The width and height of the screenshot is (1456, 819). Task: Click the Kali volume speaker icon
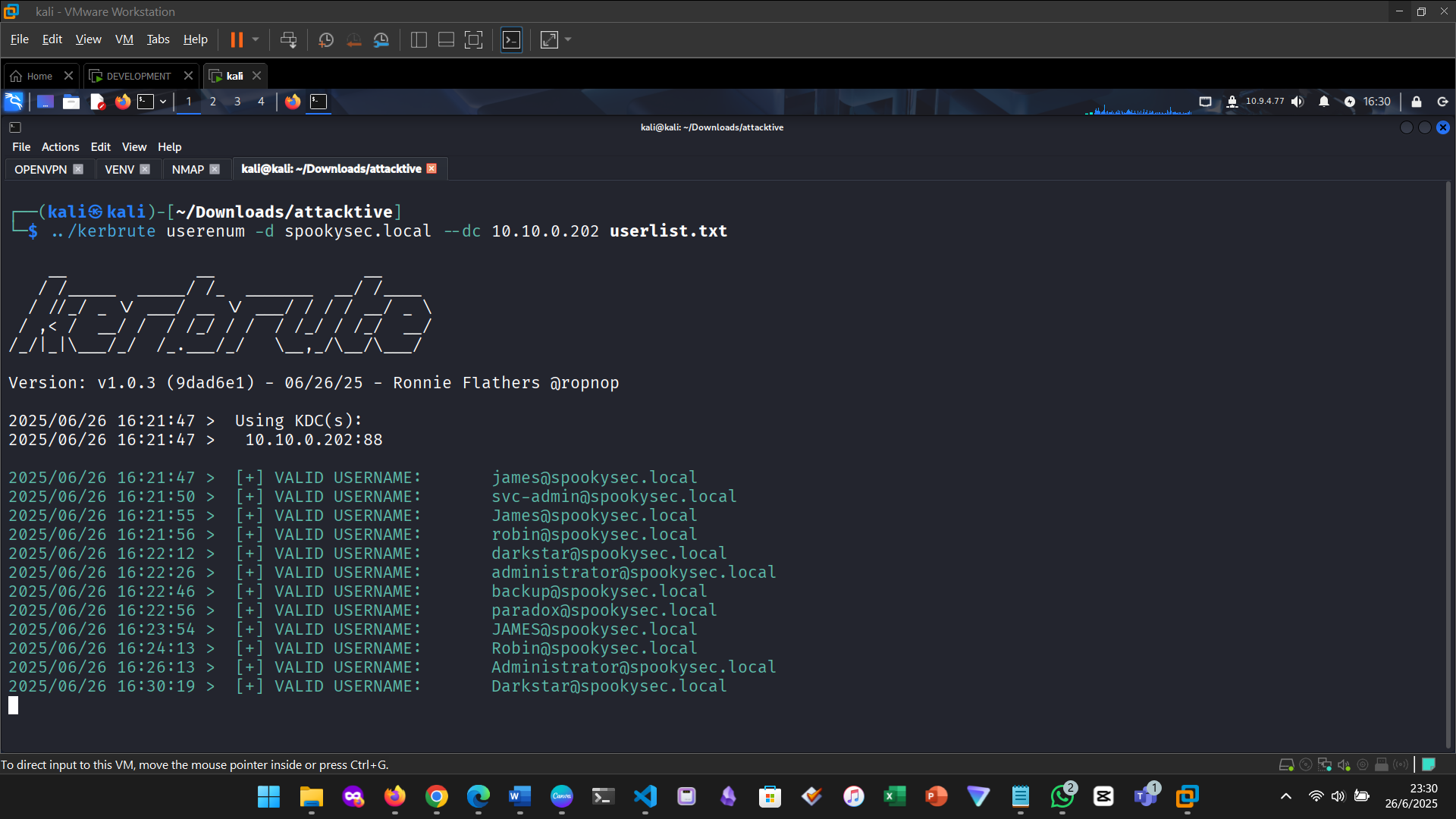[1298, 102]
